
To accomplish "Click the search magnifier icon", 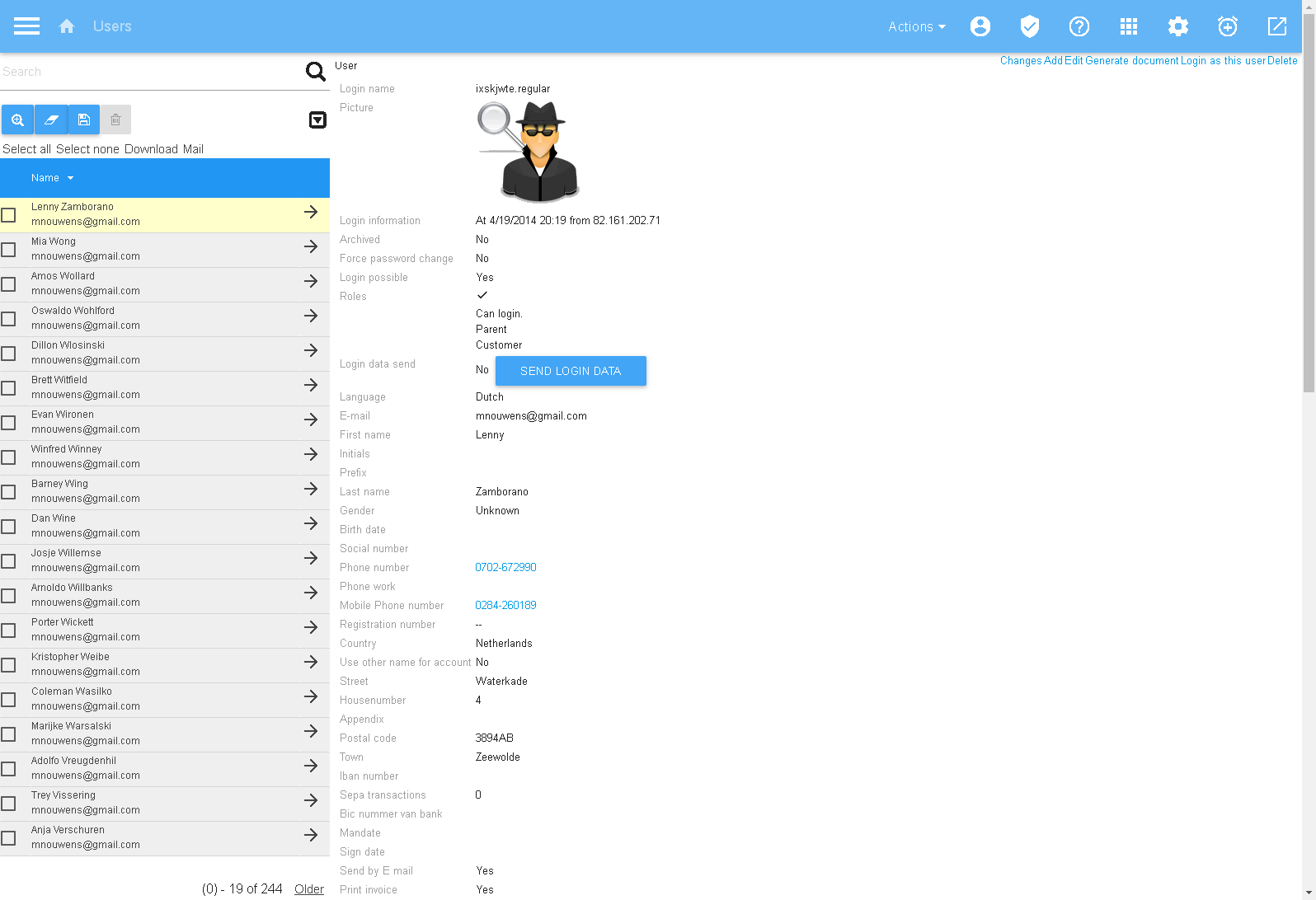I will [x=315, y=72].
